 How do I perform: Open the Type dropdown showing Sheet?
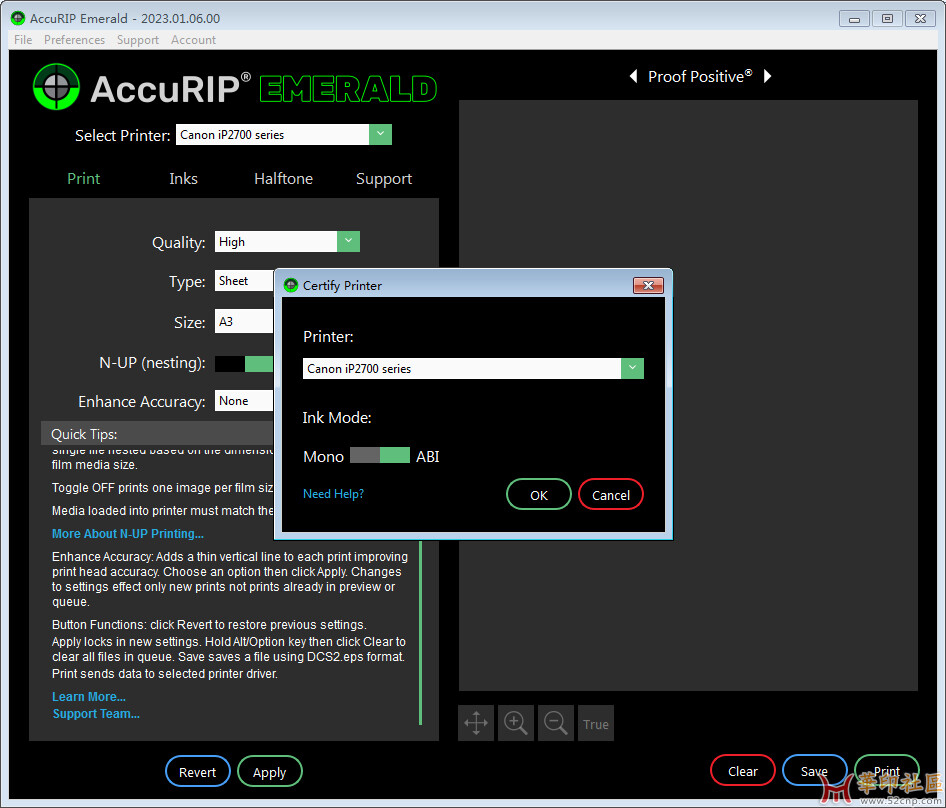[244, 281]
